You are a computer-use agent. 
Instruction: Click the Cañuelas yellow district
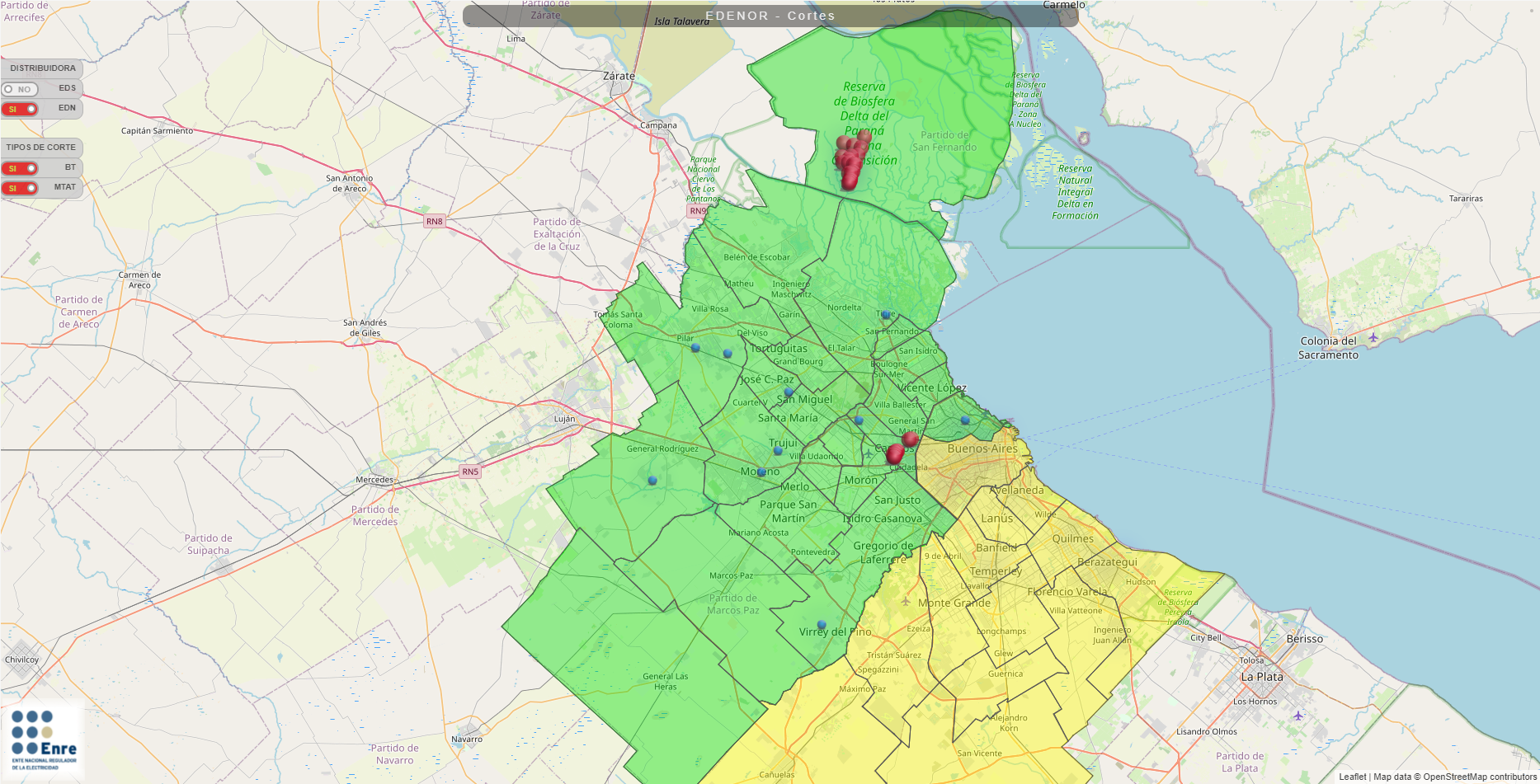click(776, 774)
